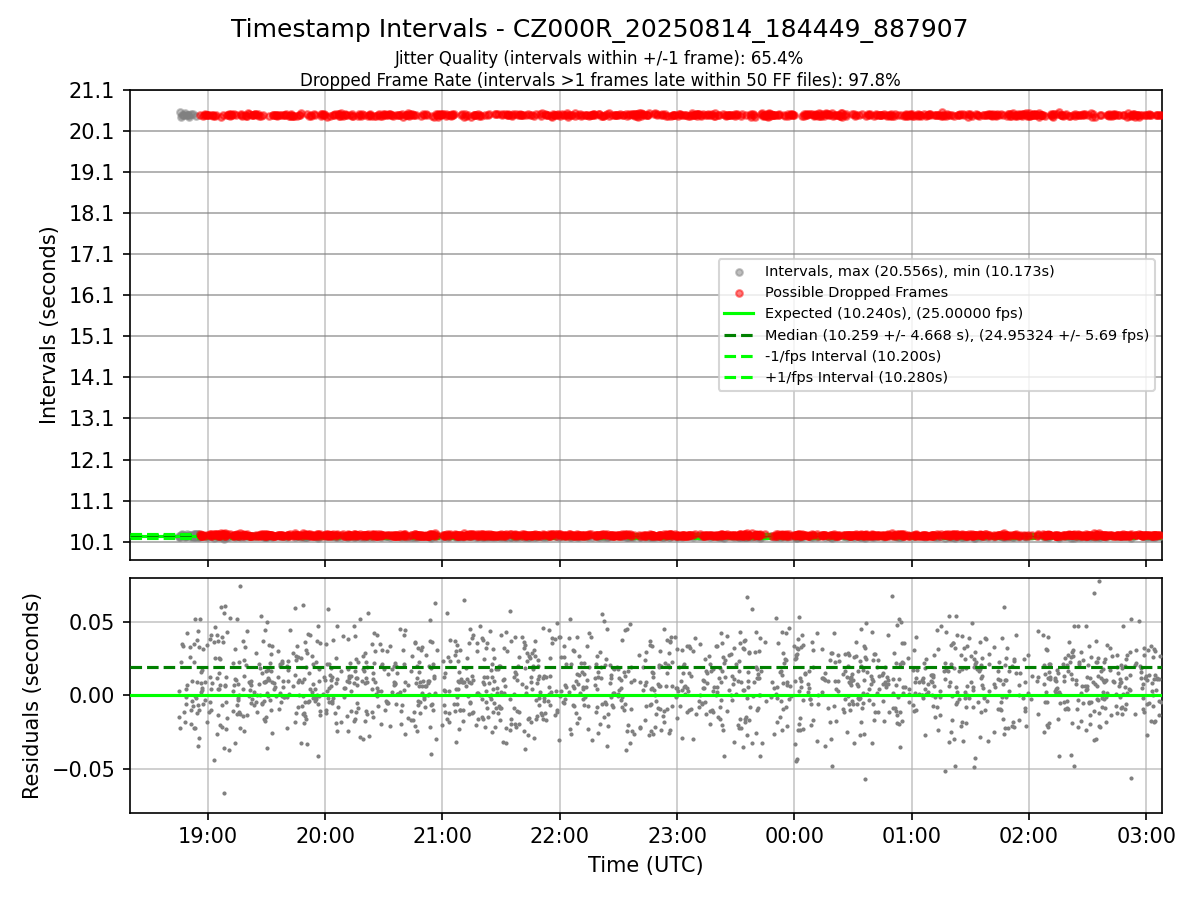Viewport: 1200px width, 900px height.
Task: Click the dark green dashed median legend sample
Action: pyautogui.click(x=739, y=335)
